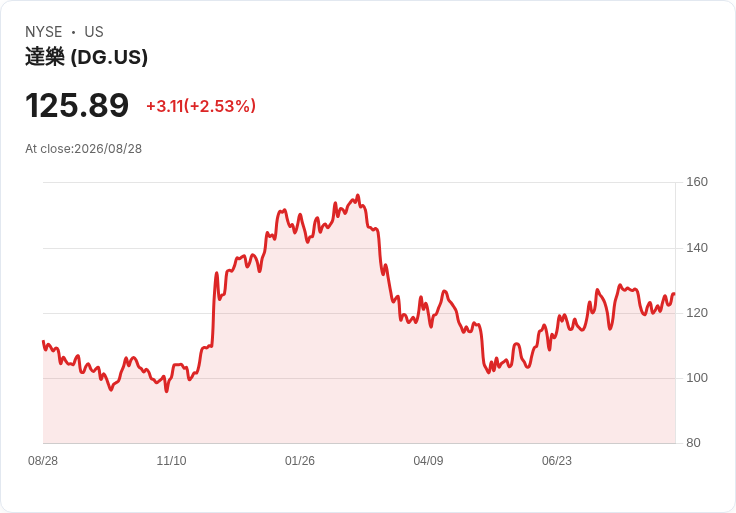This screenshot has width=736, height=513.
Task: Click the 80 price axis label
Action: point(693,443)
